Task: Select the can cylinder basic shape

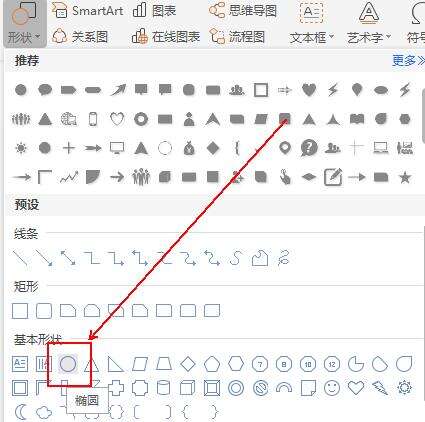Action: point(164,388)
